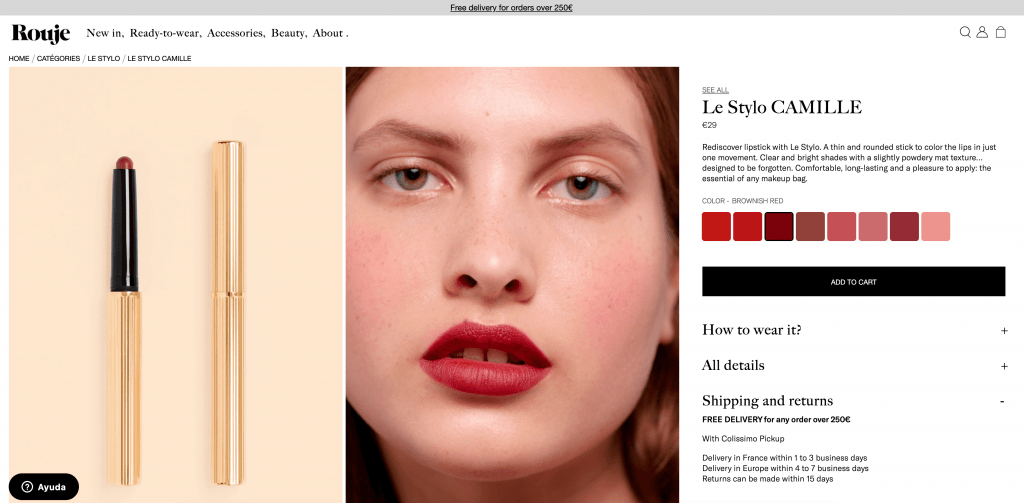Expand the How to wear it section
The image size is (1024, 503).
855,330
